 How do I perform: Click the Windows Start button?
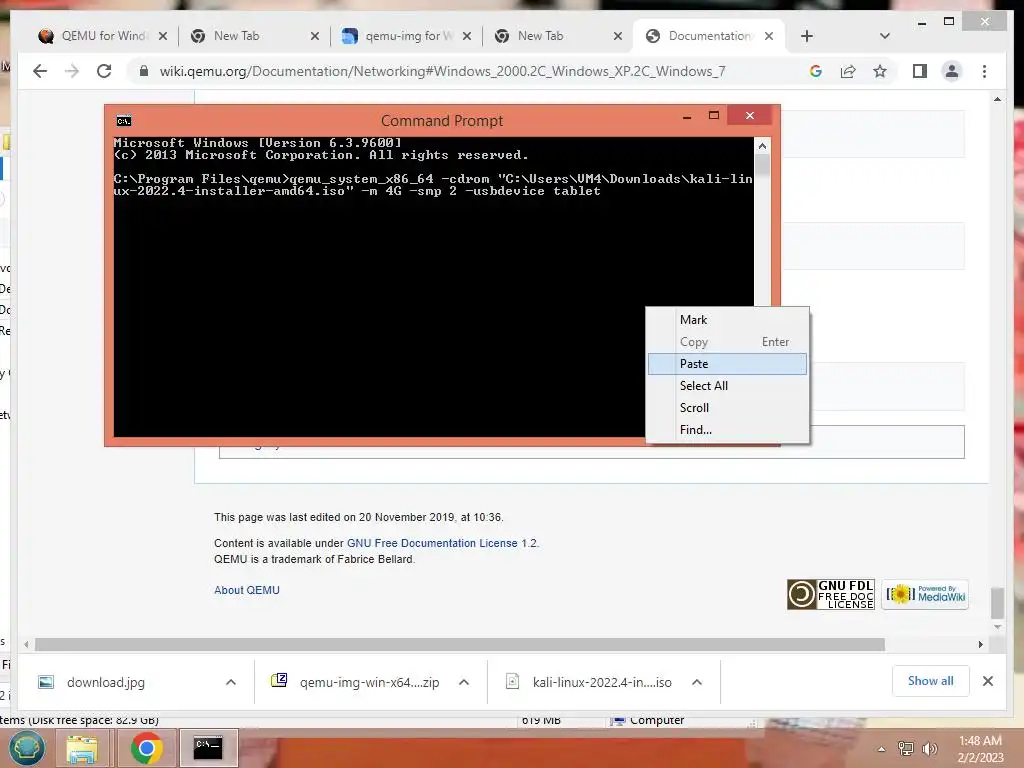[26, 748]
